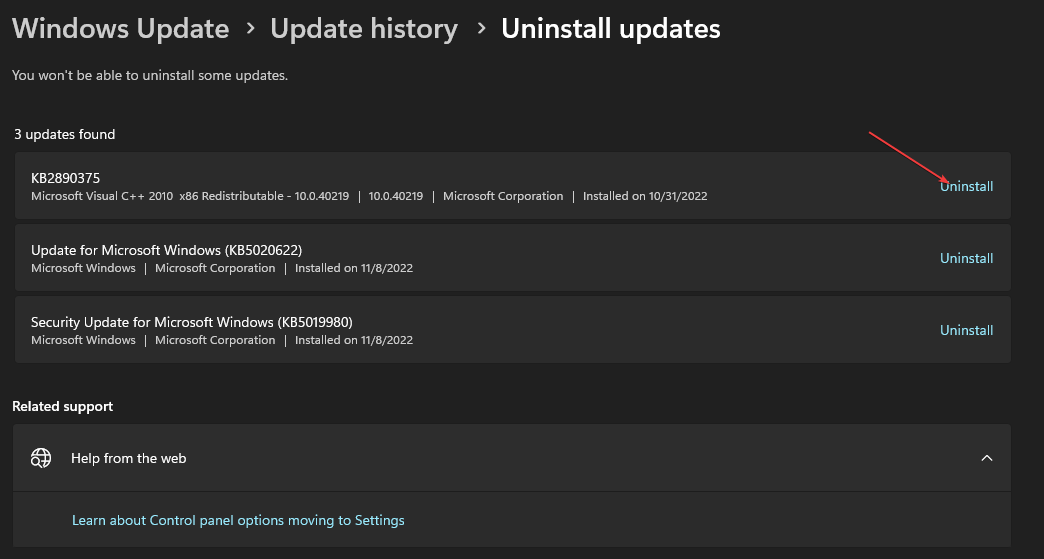The height and width of the screenshot is (559, 1044).
Task: Click the Help from the web label
Action: point(129,458)
